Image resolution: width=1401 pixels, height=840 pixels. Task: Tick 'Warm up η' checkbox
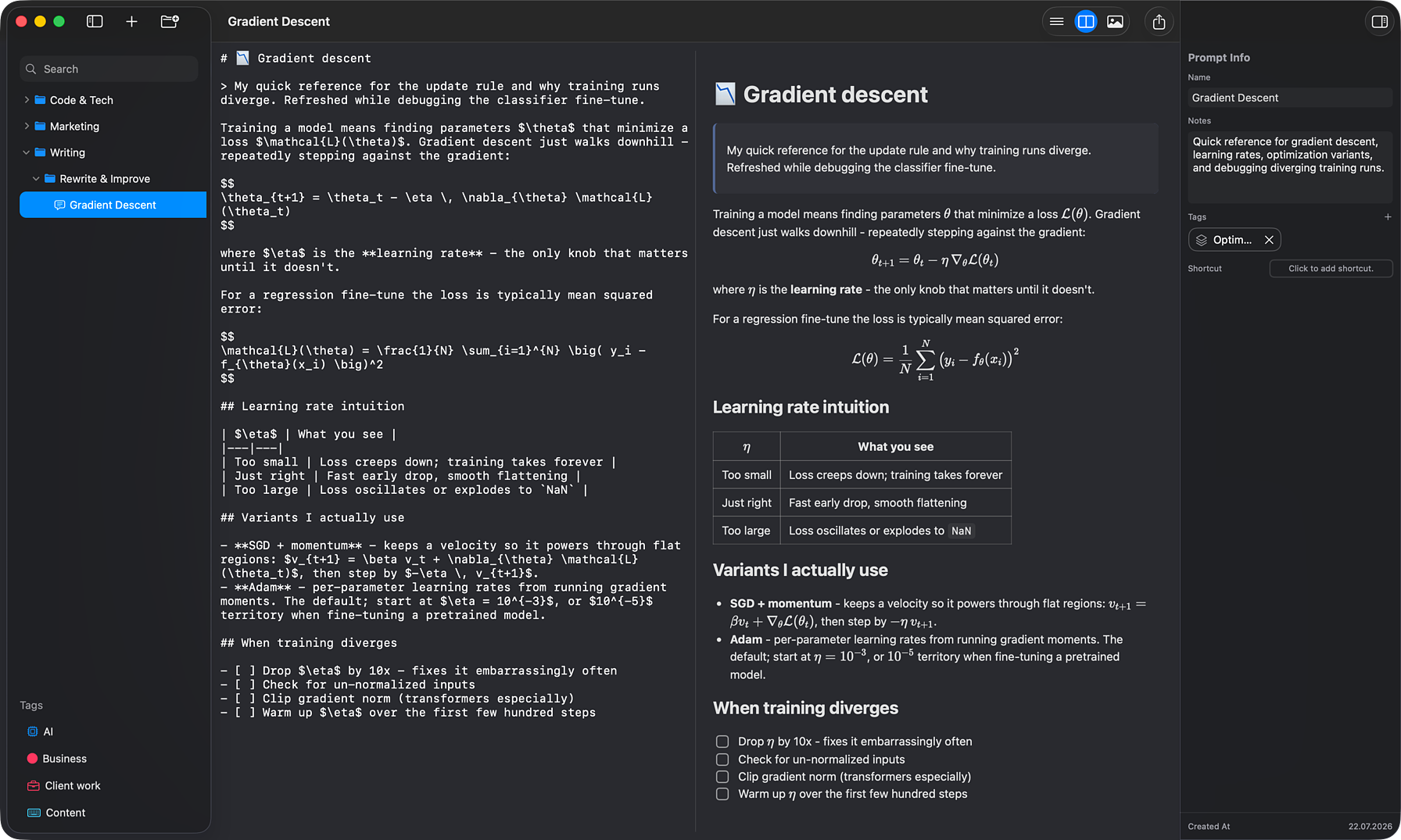(x=722, y=794)
